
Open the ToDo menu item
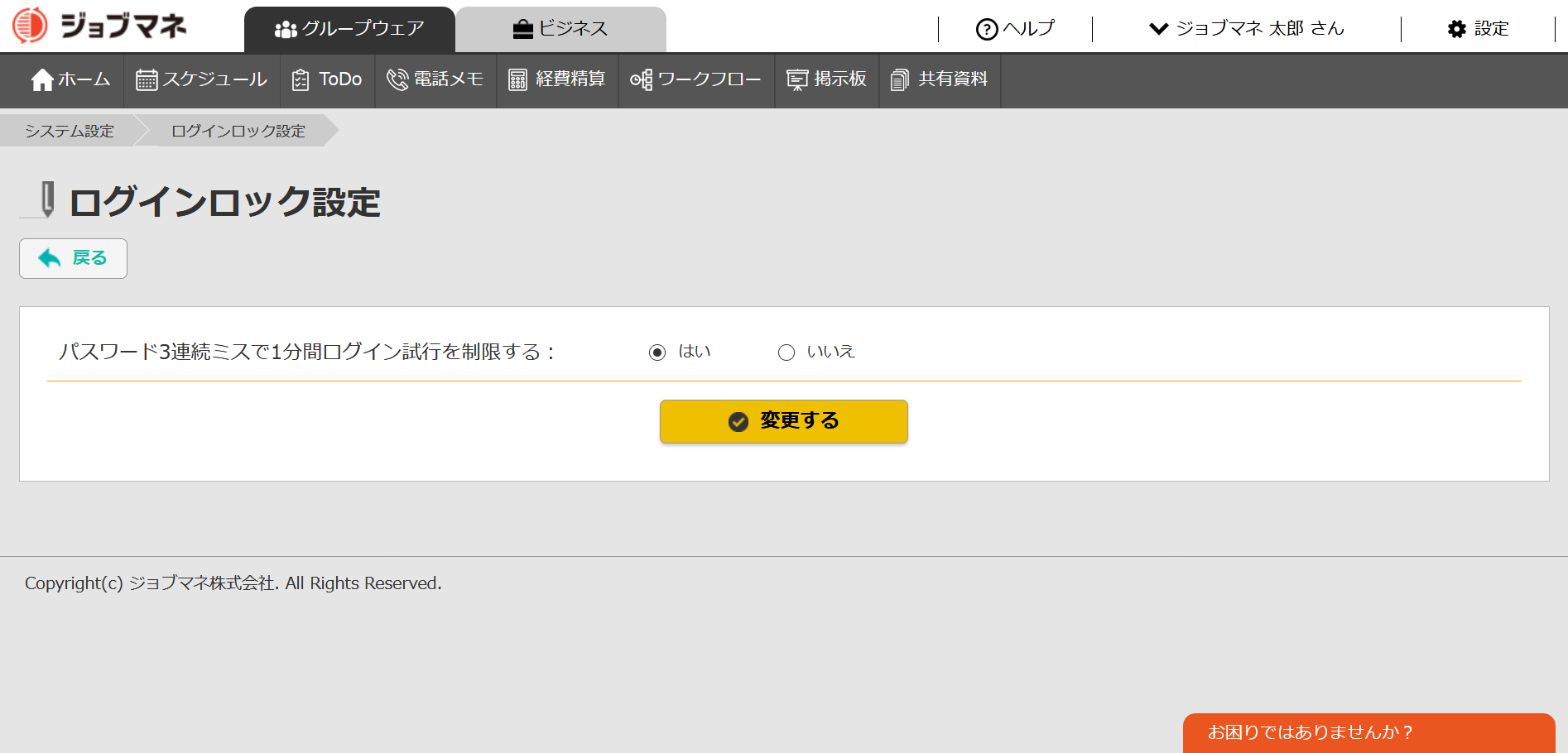[328, 80]
